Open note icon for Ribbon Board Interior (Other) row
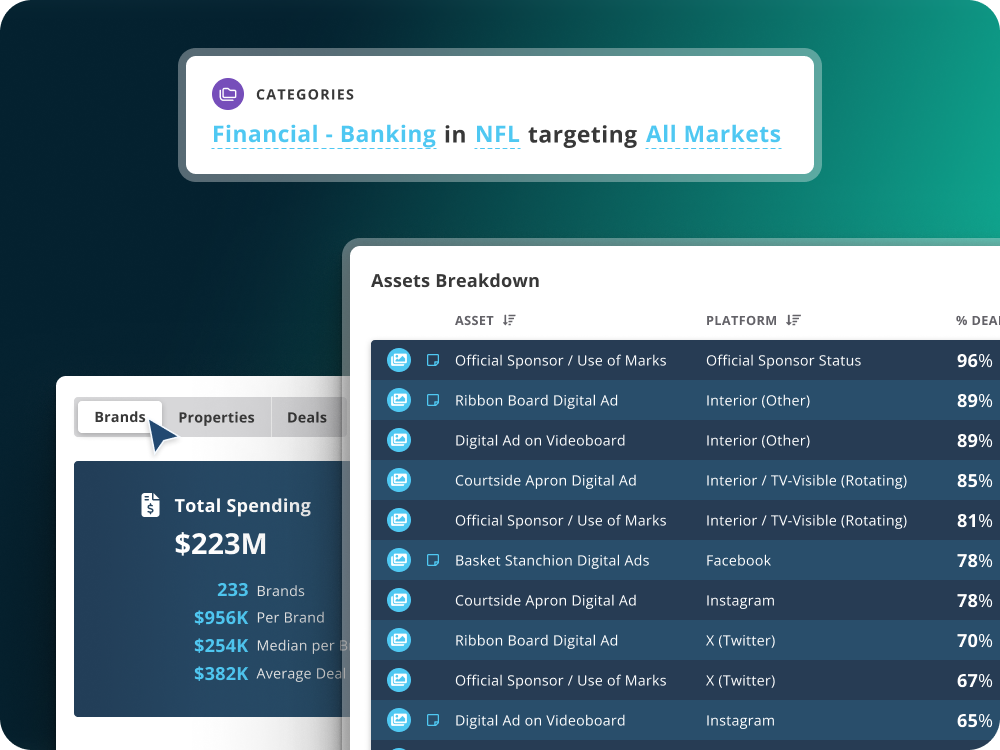1000x750 pixels. pyautogui.click(x=432, y=401)
